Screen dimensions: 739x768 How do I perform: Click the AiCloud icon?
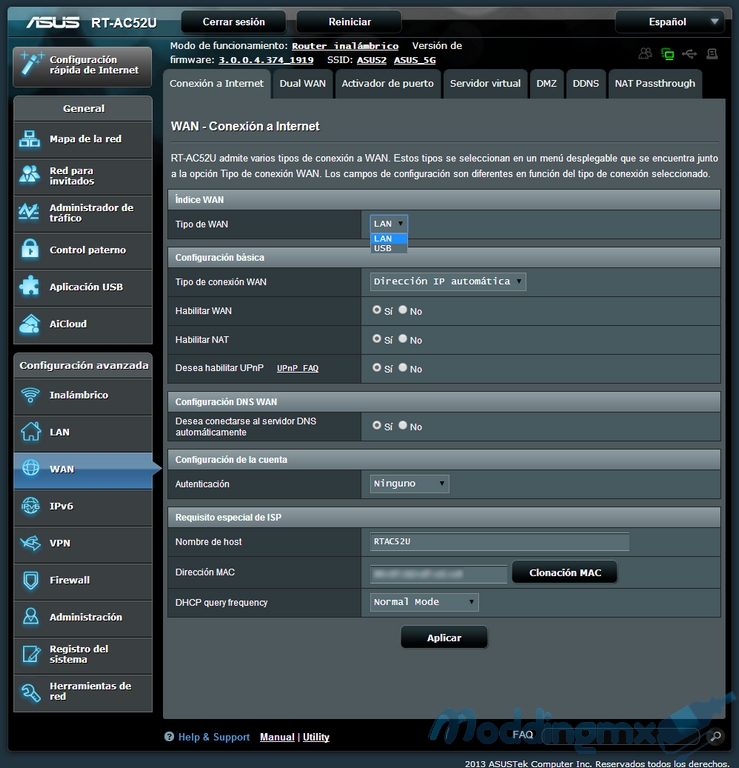(29, 323)
